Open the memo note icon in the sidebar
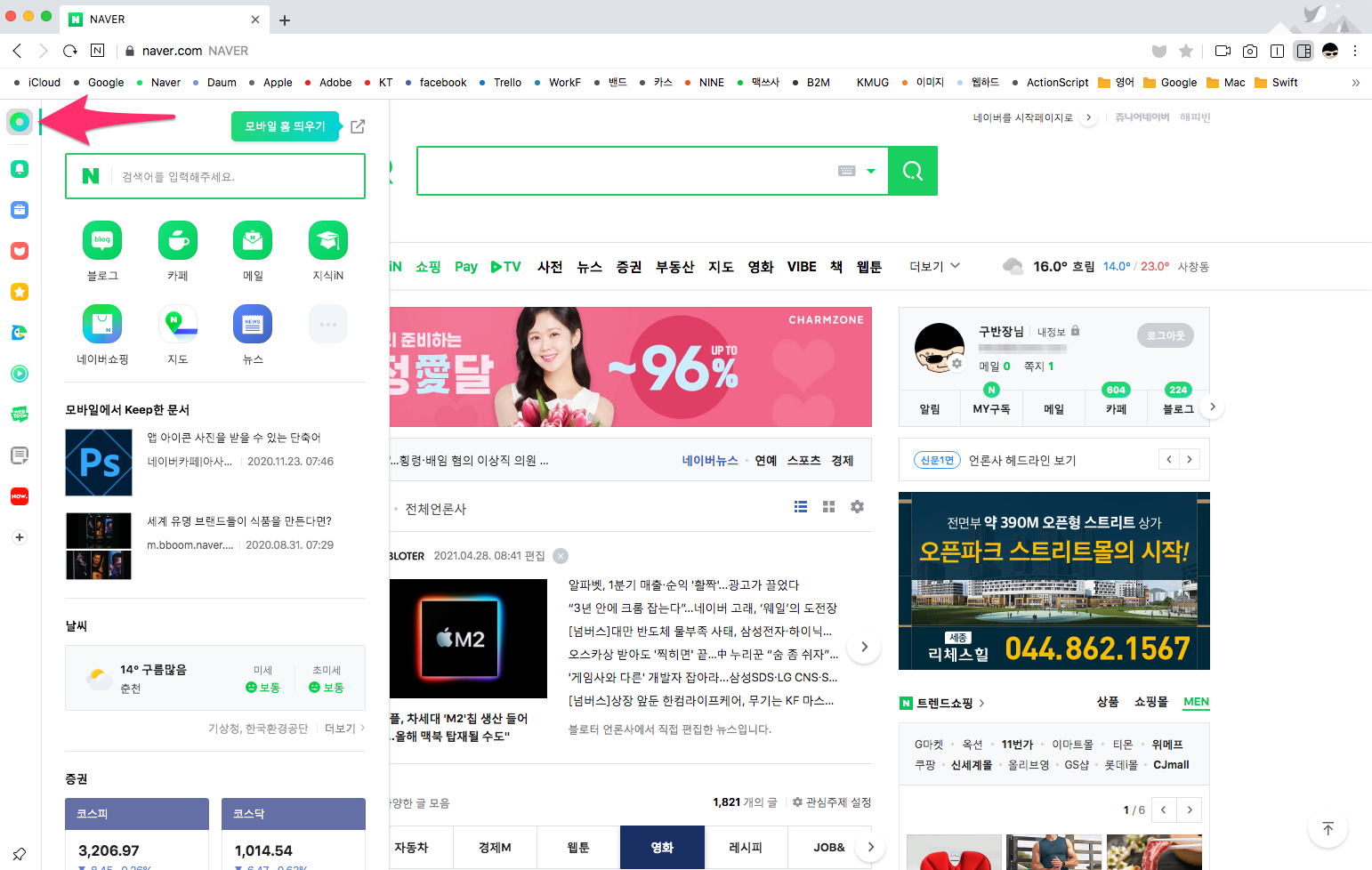Viewport: 1372px width, 870px height. (20, 455)
